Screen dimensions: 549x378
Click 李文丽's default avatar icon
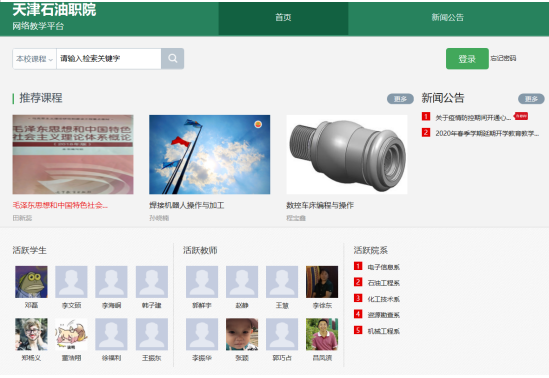(71, 282)
